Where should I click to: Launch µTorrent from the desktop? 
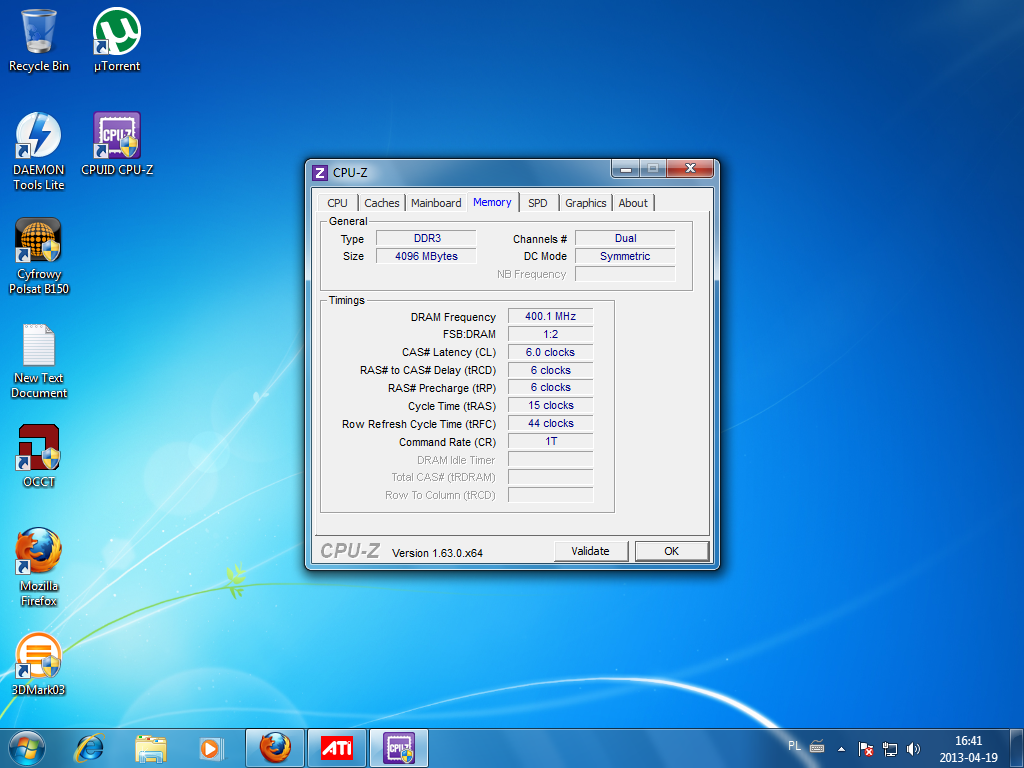(117, 33)
